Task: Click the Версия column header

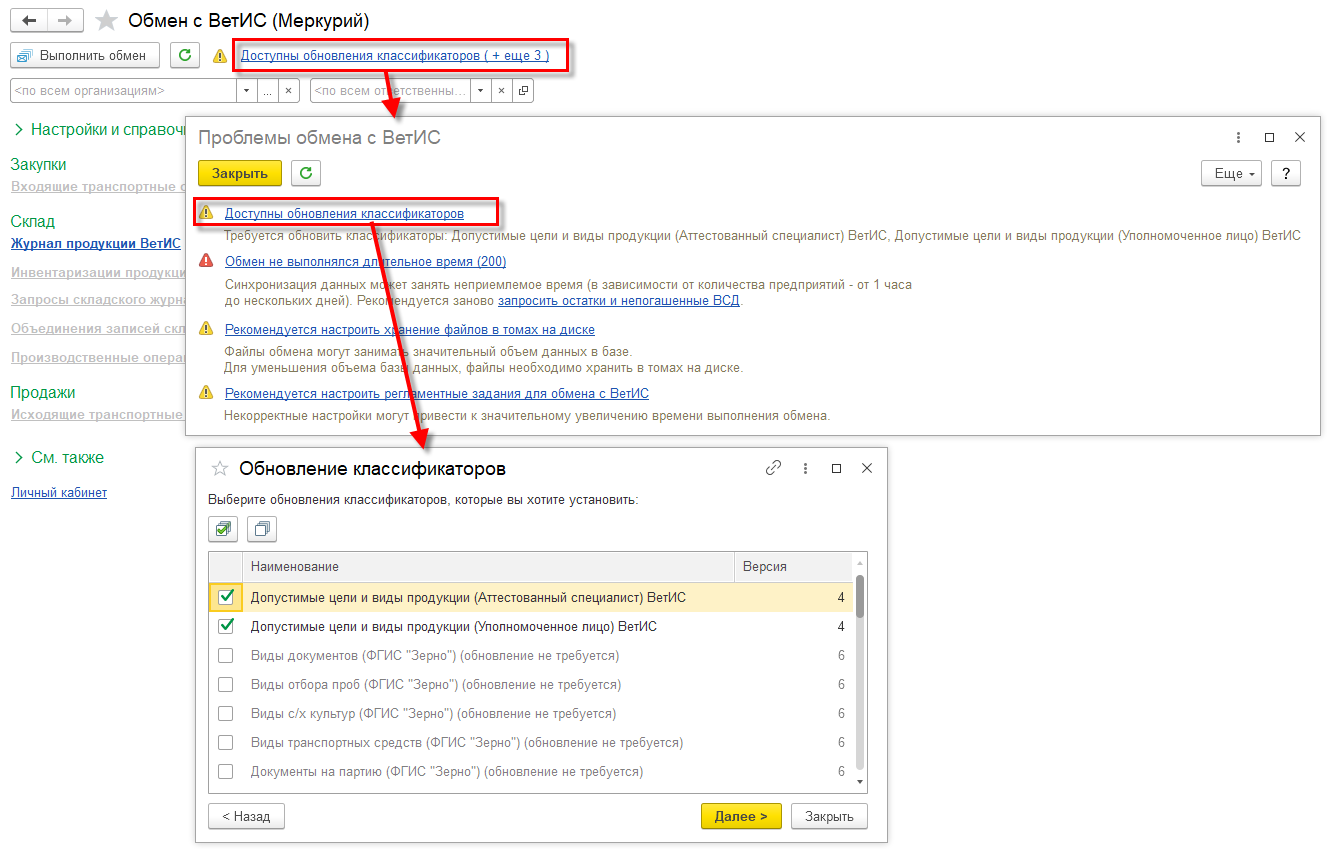Action: click(x=794, y=567)
